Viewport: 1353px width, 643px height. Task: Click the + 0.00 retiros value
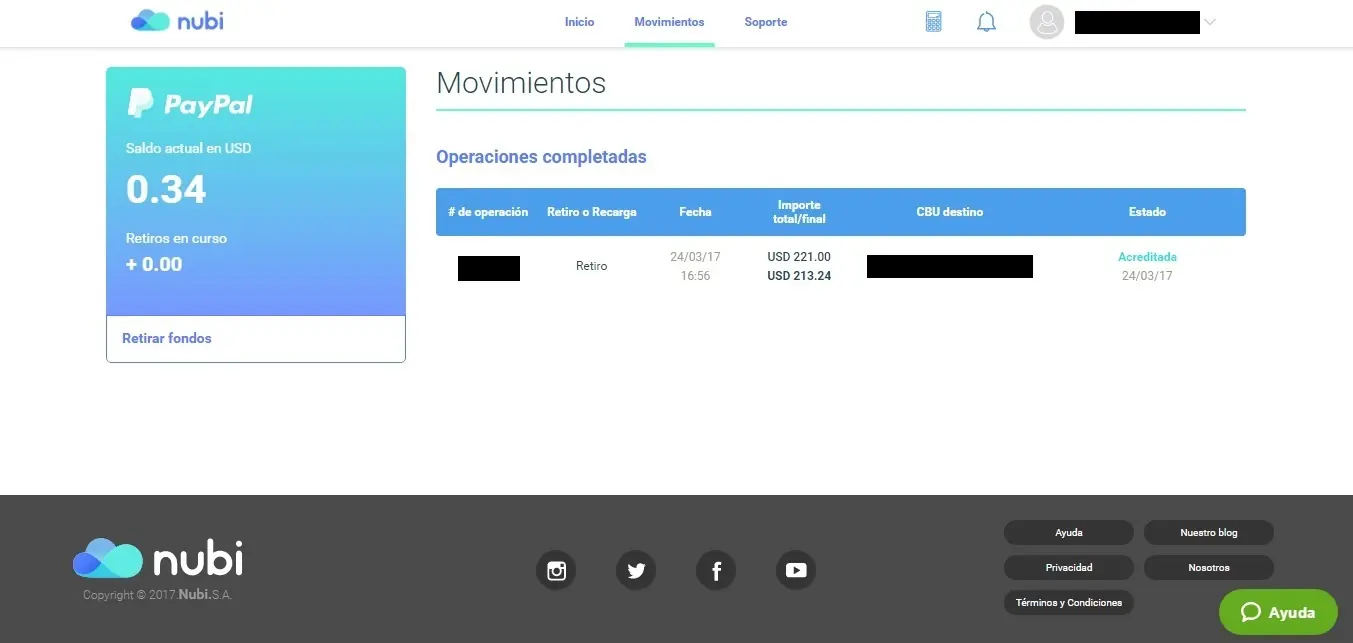pos(154,265)
